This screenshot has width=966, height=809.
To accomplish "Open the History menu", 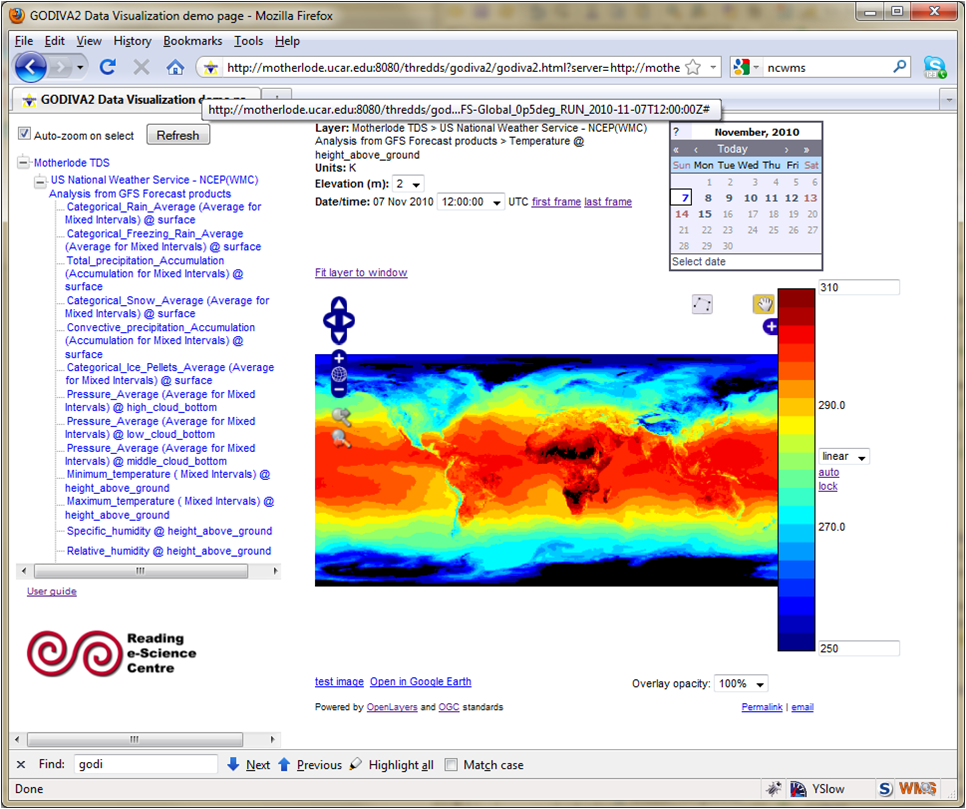I will [132, 41].
